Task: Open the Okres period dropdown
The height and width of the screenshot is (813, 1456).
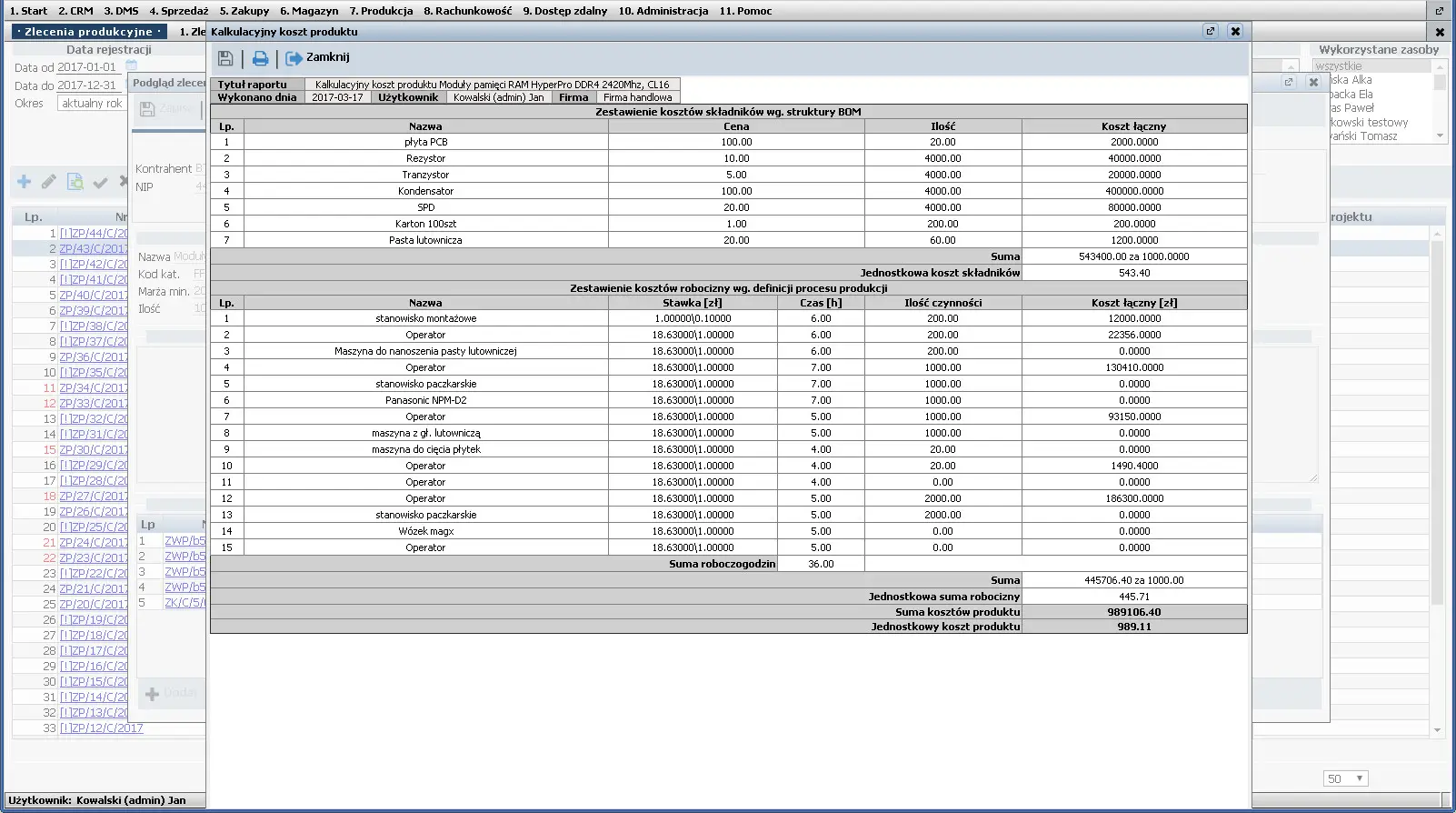Action: click(x=91, y=104)
